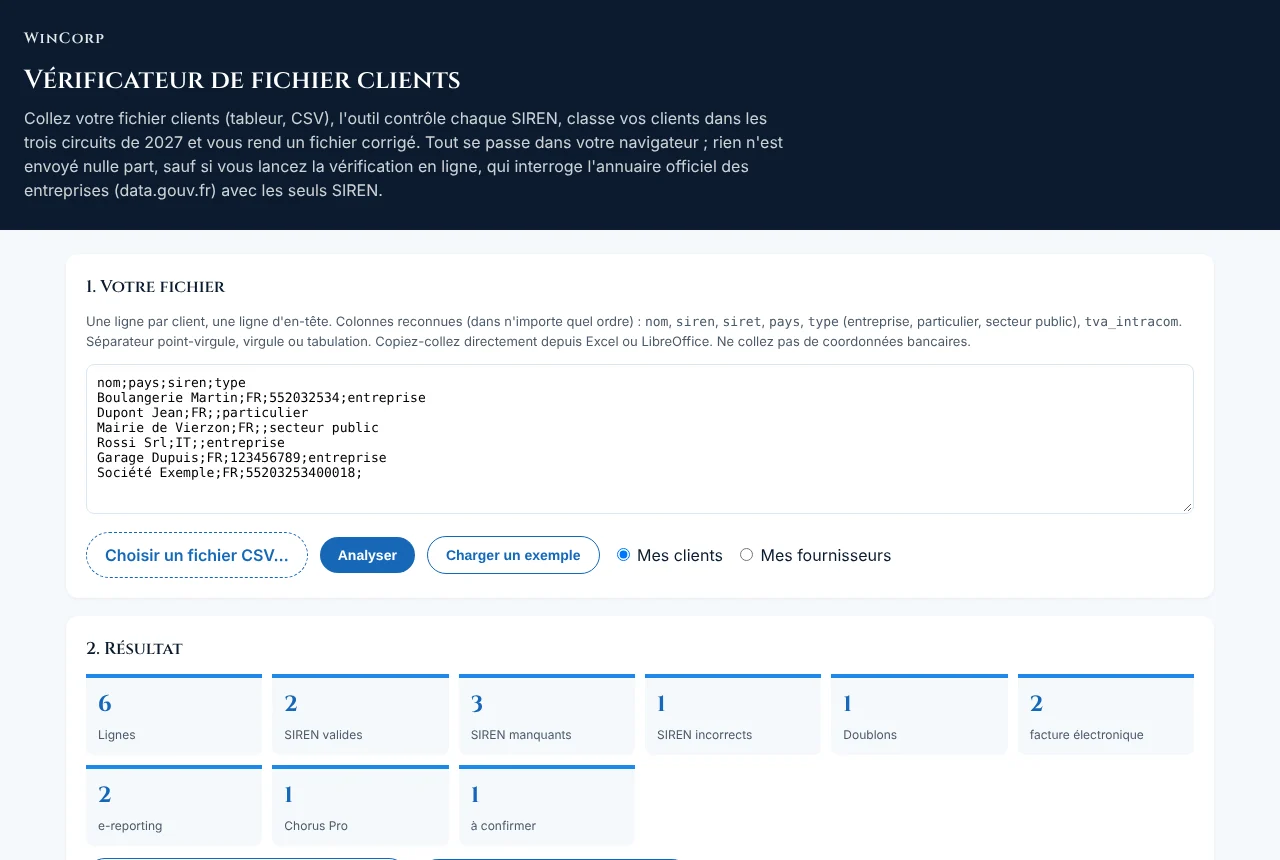The image size is (1280, 860).
Task: Click the WinCorp brand name in header
Action: 64,38
